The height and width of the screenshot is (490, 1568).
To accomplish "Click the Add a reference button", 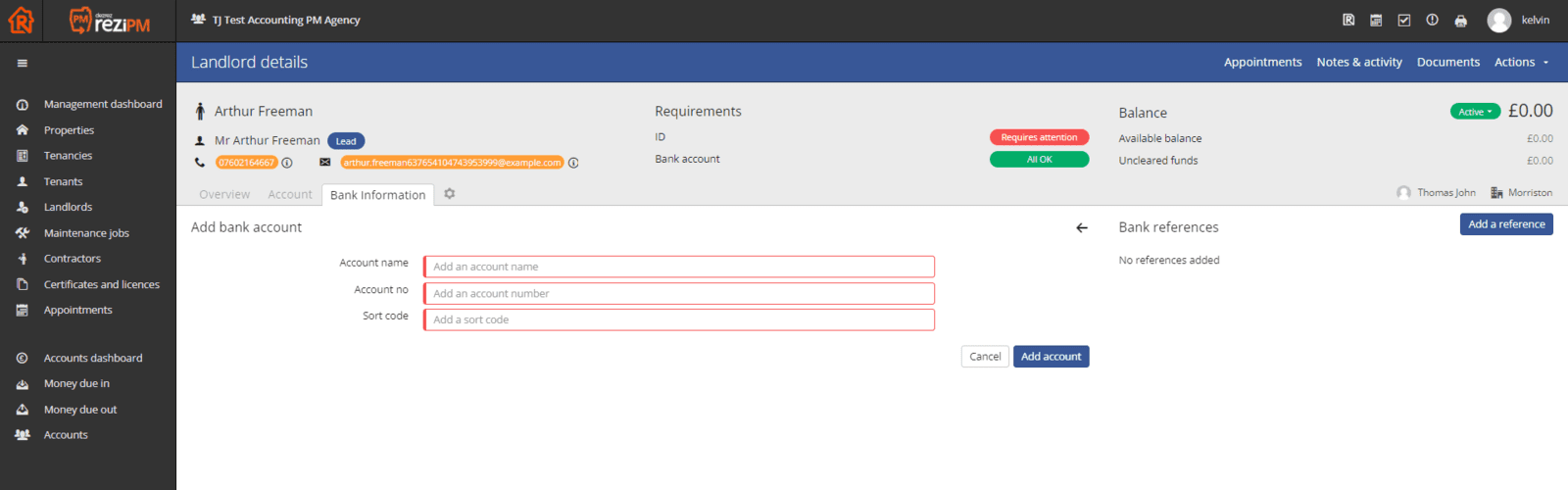I will coord(1505,224).
